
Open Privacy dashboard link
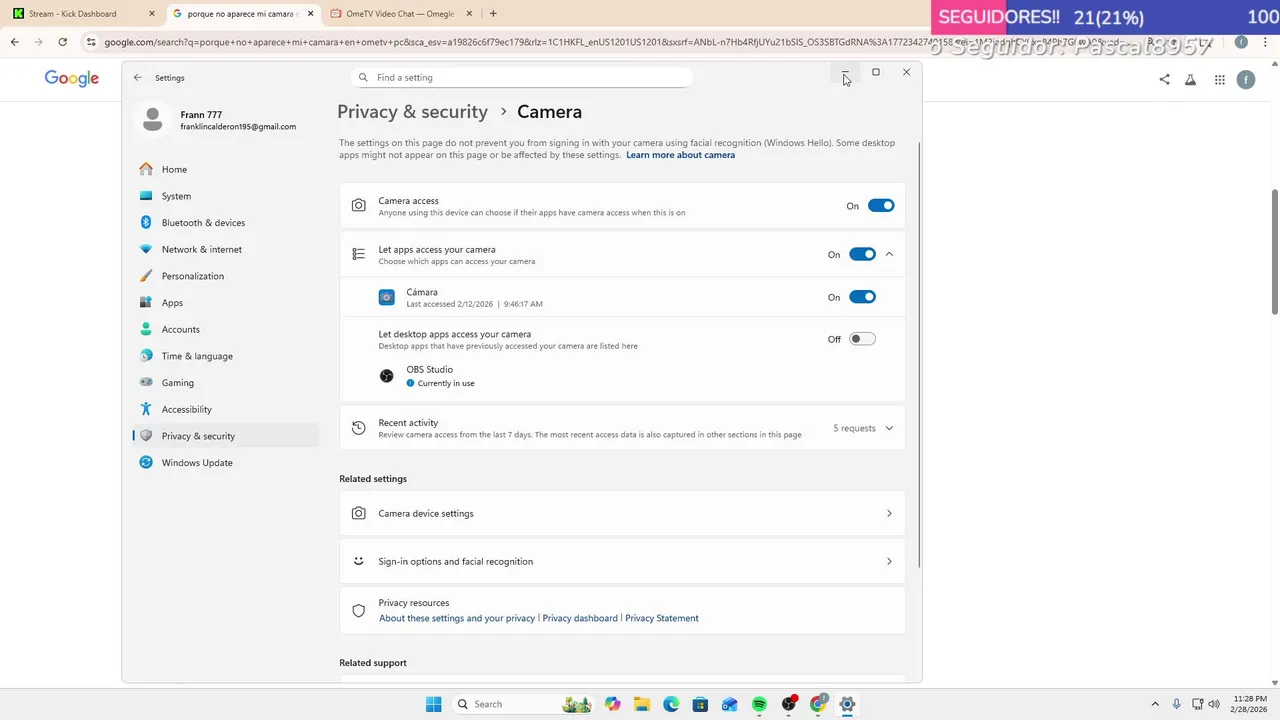click(580, 618)
